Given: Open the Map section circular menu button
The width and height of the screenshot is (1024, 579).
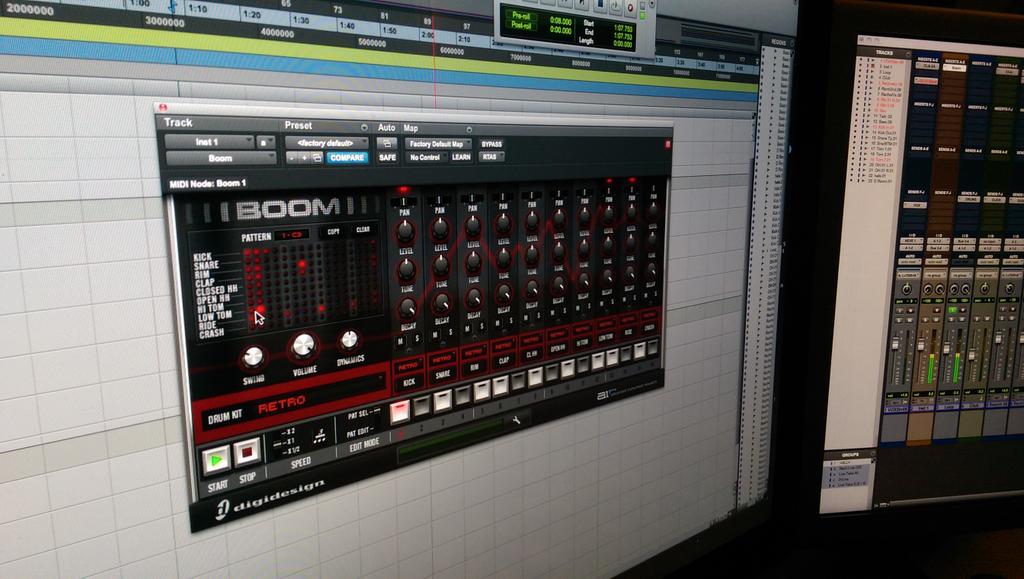Looking at the screenshot, I should point(468,129).
